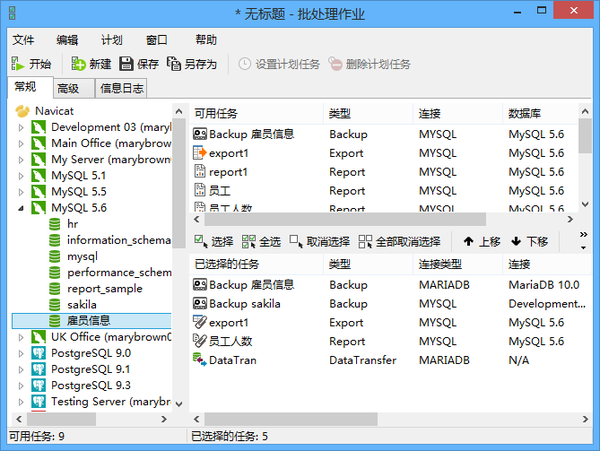This screenshot has height=451, width=600.
Task: Select the information_schema database
Action: click(119, 240)
